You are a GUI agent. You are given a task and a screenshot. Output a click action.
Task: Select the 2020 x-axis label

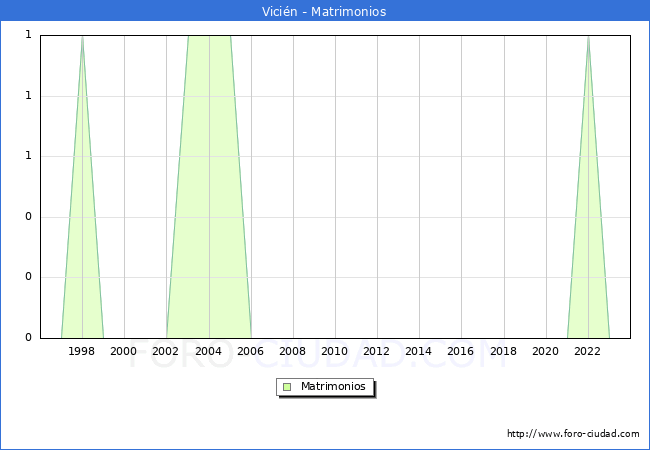(546, 351)
